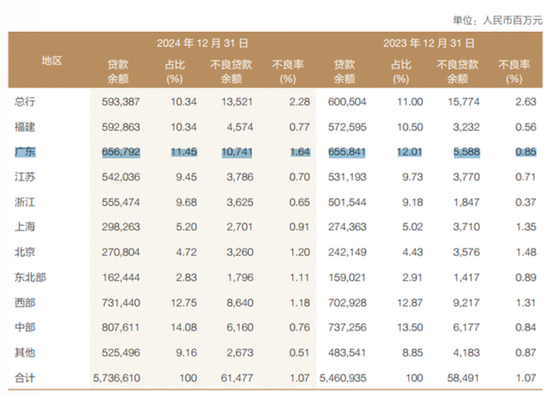Viewport: 550px width, 395px height.
Task: Click 2023 total 5,460,935
Action: coord(343,378)
